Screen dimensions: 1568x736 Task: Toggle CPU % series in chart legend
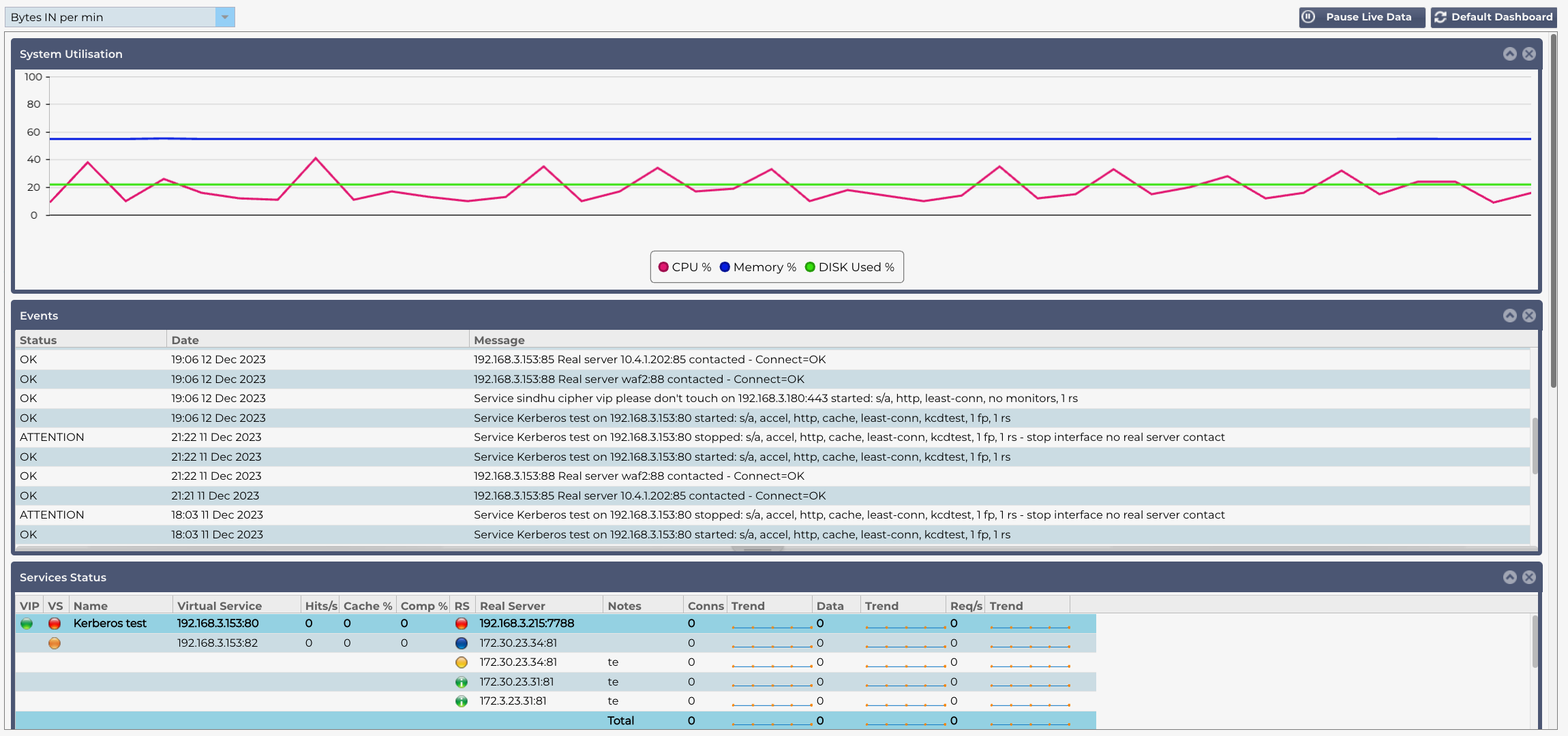point(684,267)
